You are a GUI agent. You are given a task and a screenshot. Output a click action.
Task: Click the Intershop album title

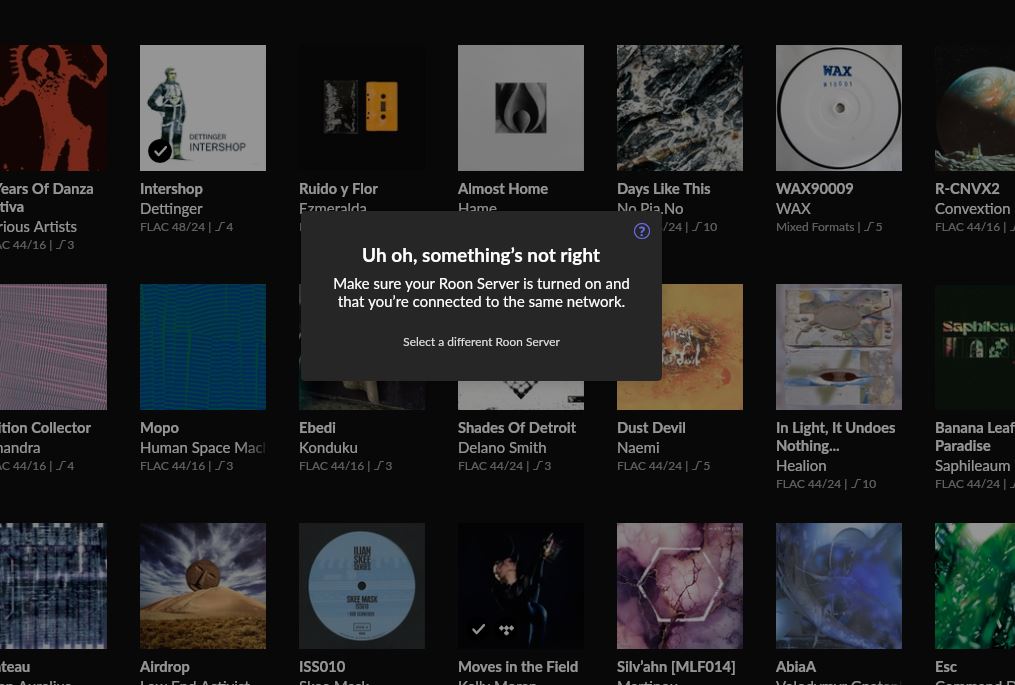pos(172,189)
